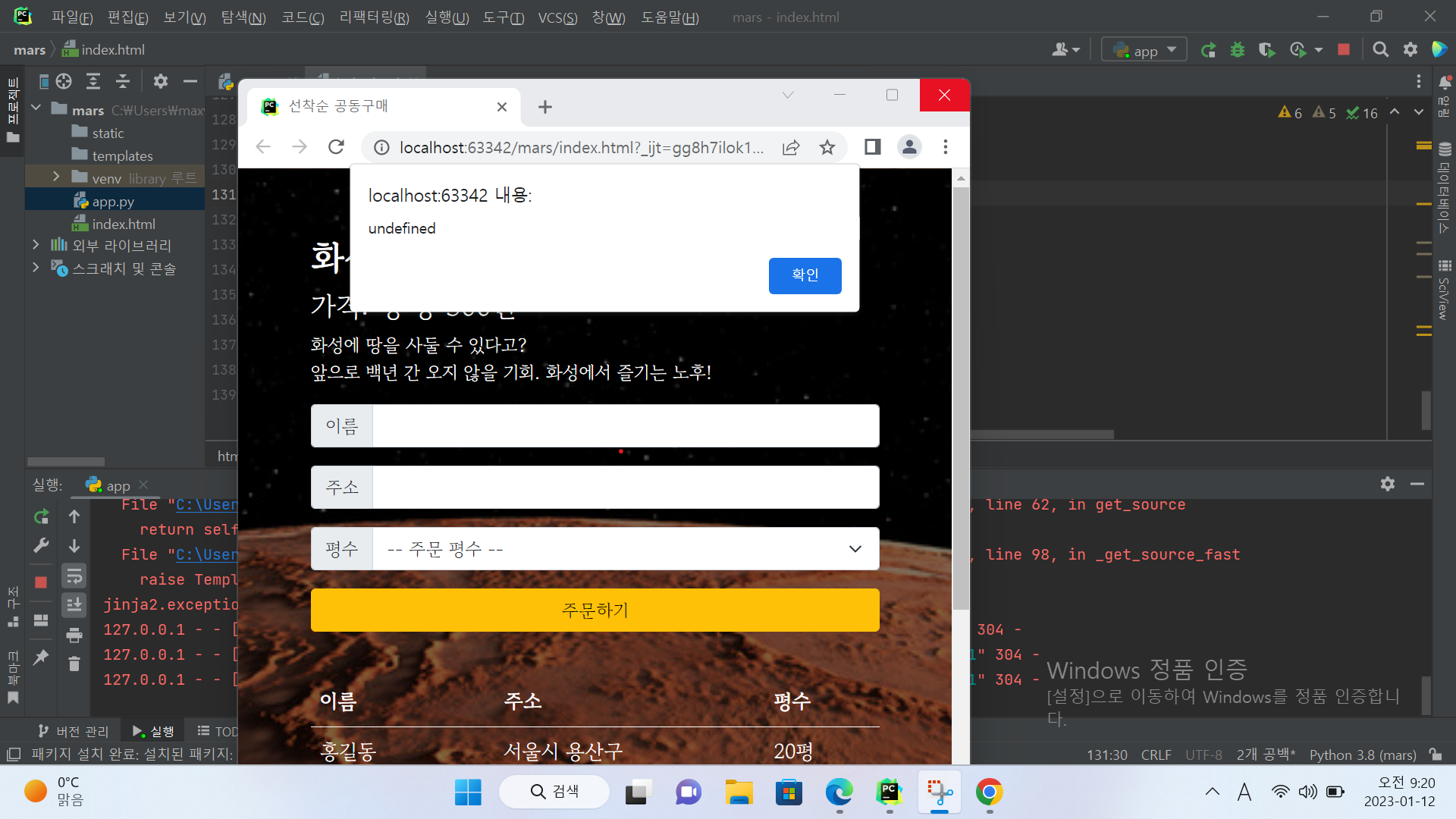Open the 'app' run configuration dropdown
The width and height of the screenshot is (1456, 819).
(x=1144, y=50)
